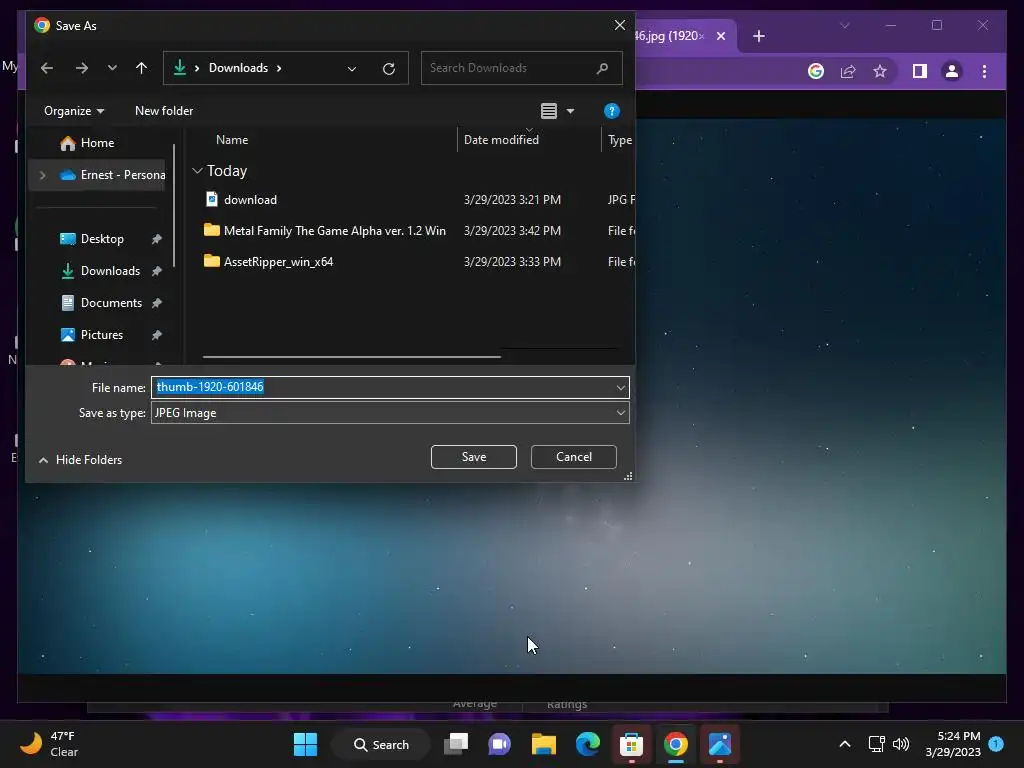Launch Microsoft Edge from taskbar
Viewport: 1024px width, 768px height.
(x=588, y=744)
